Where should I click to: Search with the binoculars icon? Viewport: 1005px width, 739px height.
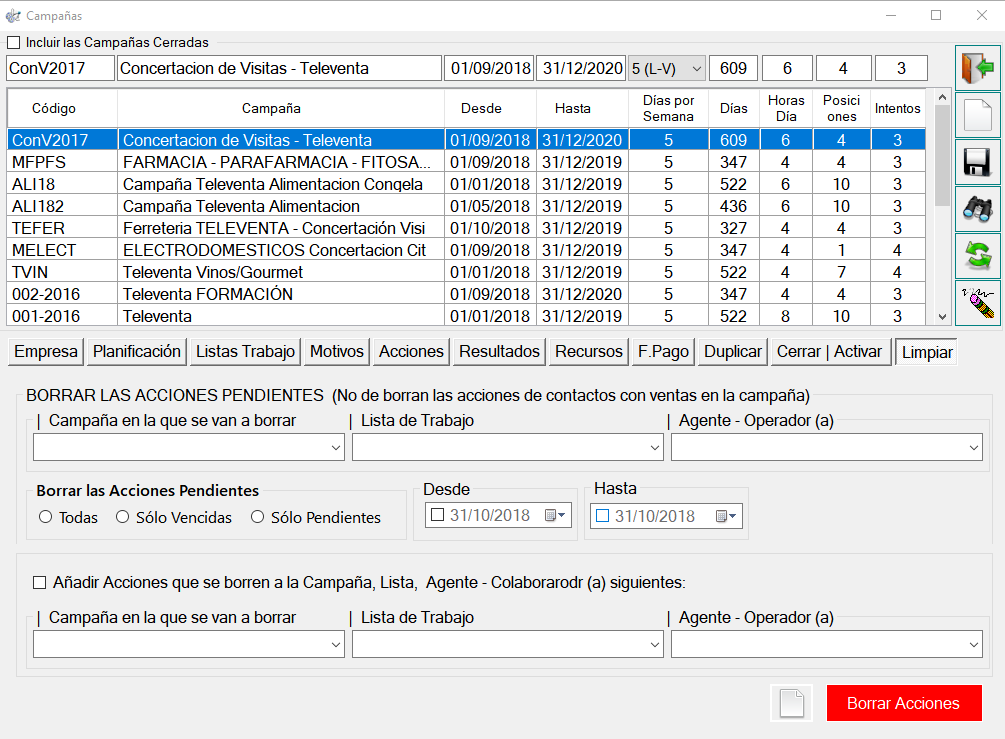(x=977, y=209)
